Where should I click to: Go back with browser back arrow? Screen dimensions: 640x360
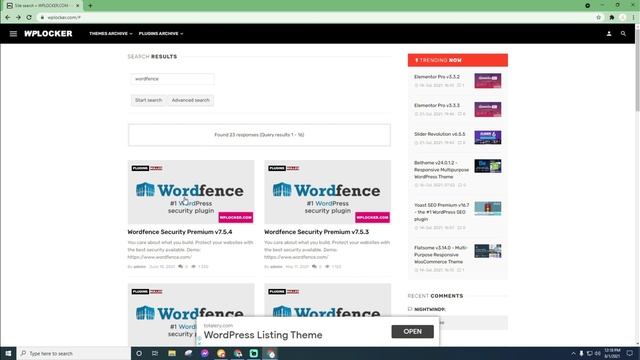pos(8,18)
